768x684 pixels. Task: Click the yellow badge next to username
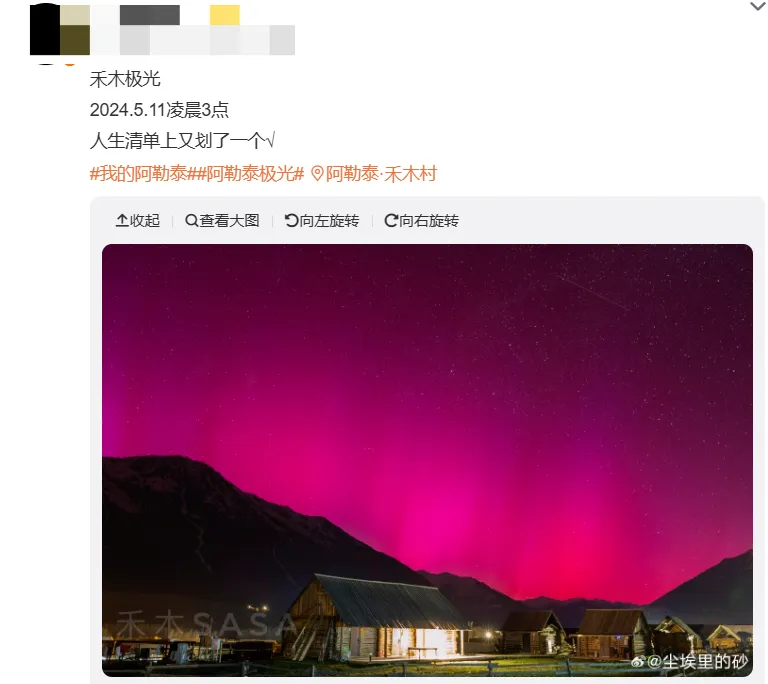tap(225, 15)
